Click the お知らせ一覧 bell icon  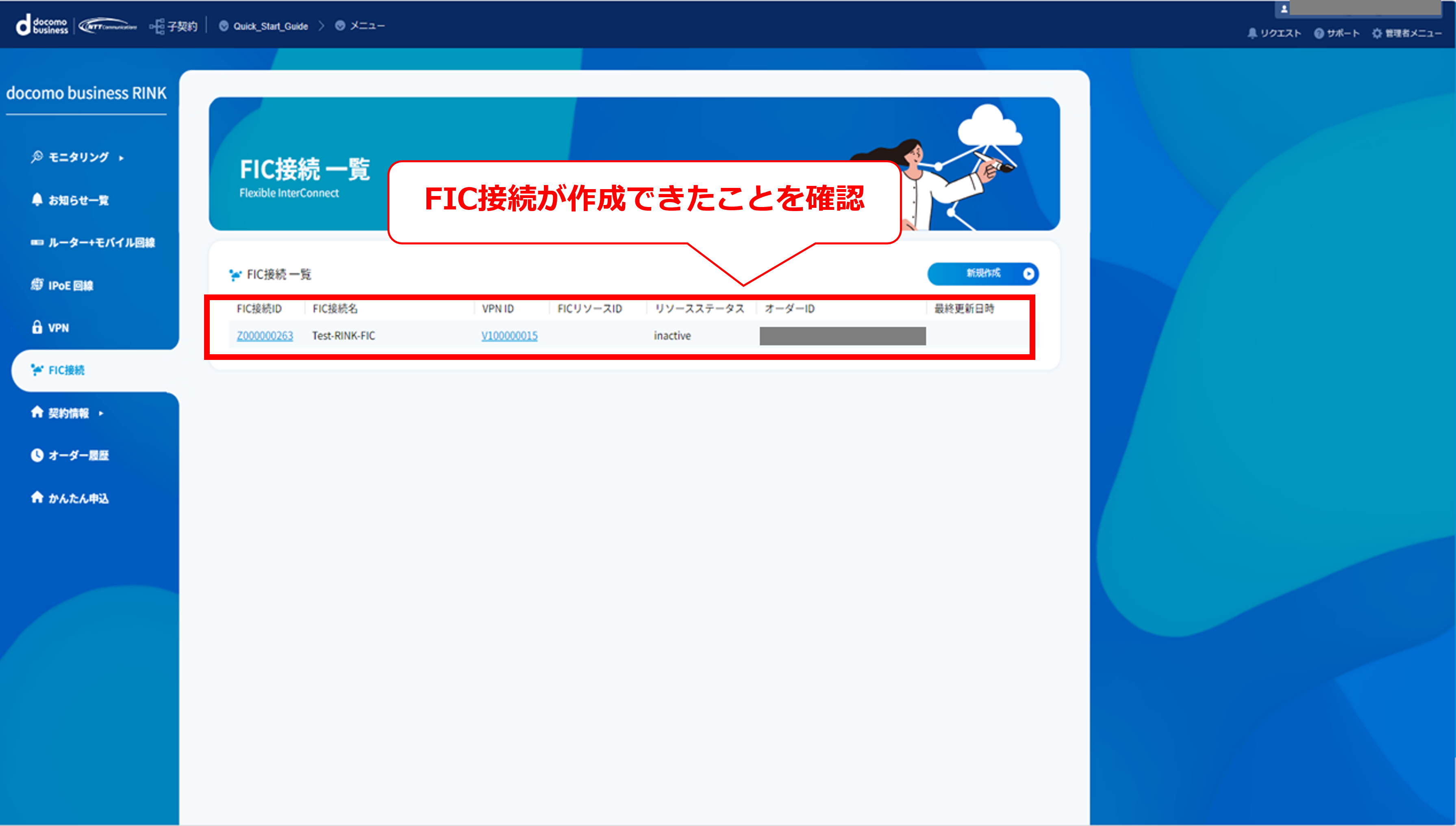point(37,200)
